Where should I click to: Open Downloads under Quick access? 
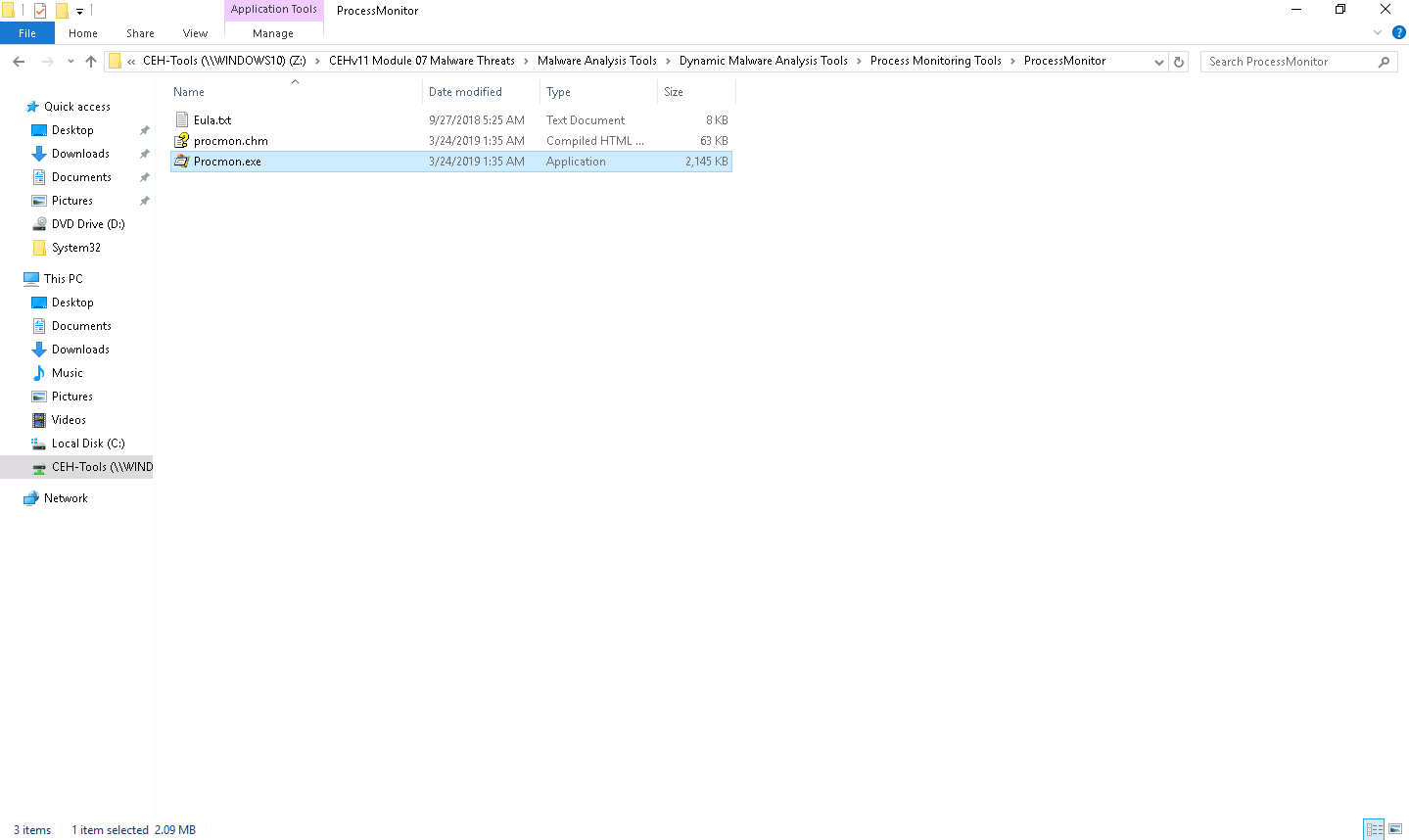(80, 154)
